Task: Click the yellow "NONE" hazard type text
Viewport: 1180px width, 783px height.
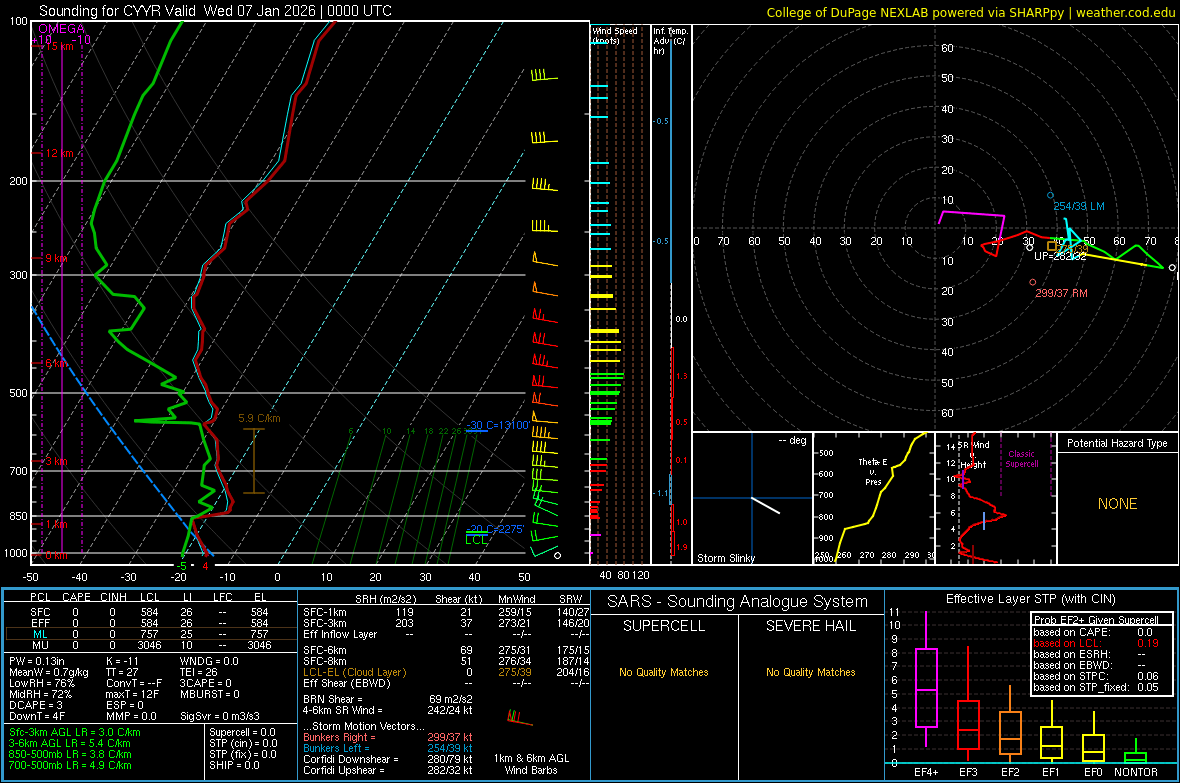Action: coord(1117,504)
